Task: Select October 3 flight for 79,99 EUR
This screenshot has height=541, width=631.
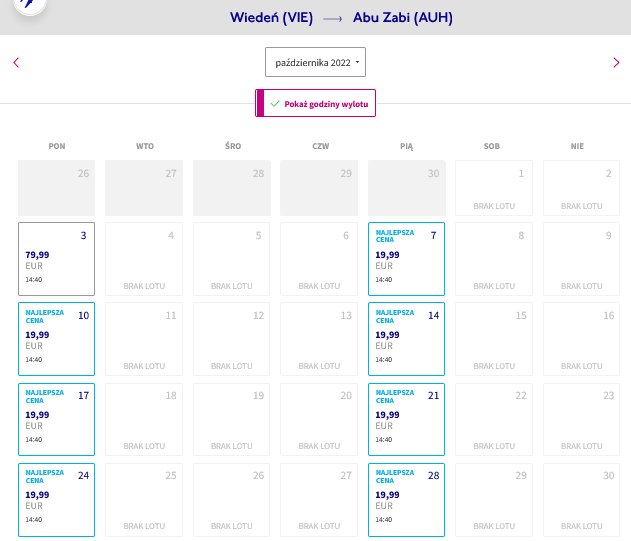Action: [x=56, y=259]
